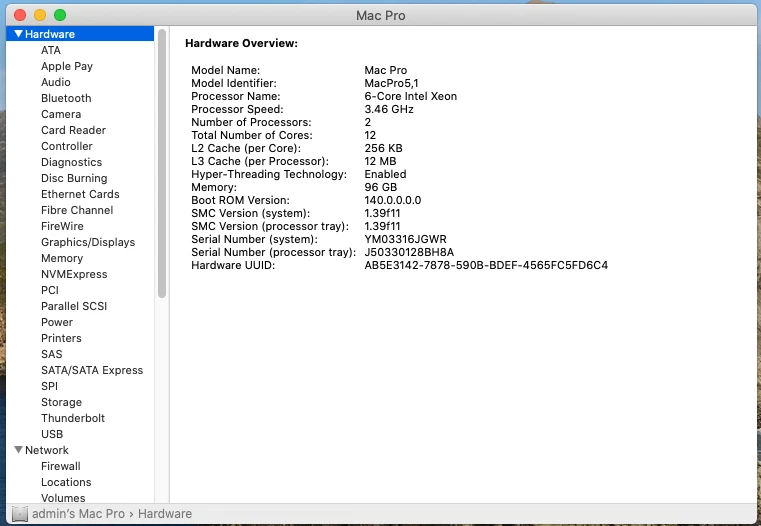Show Bluetooth hardware information
Image resolution: width=761 pixels, height=526 pixels.
pos(66,98)
